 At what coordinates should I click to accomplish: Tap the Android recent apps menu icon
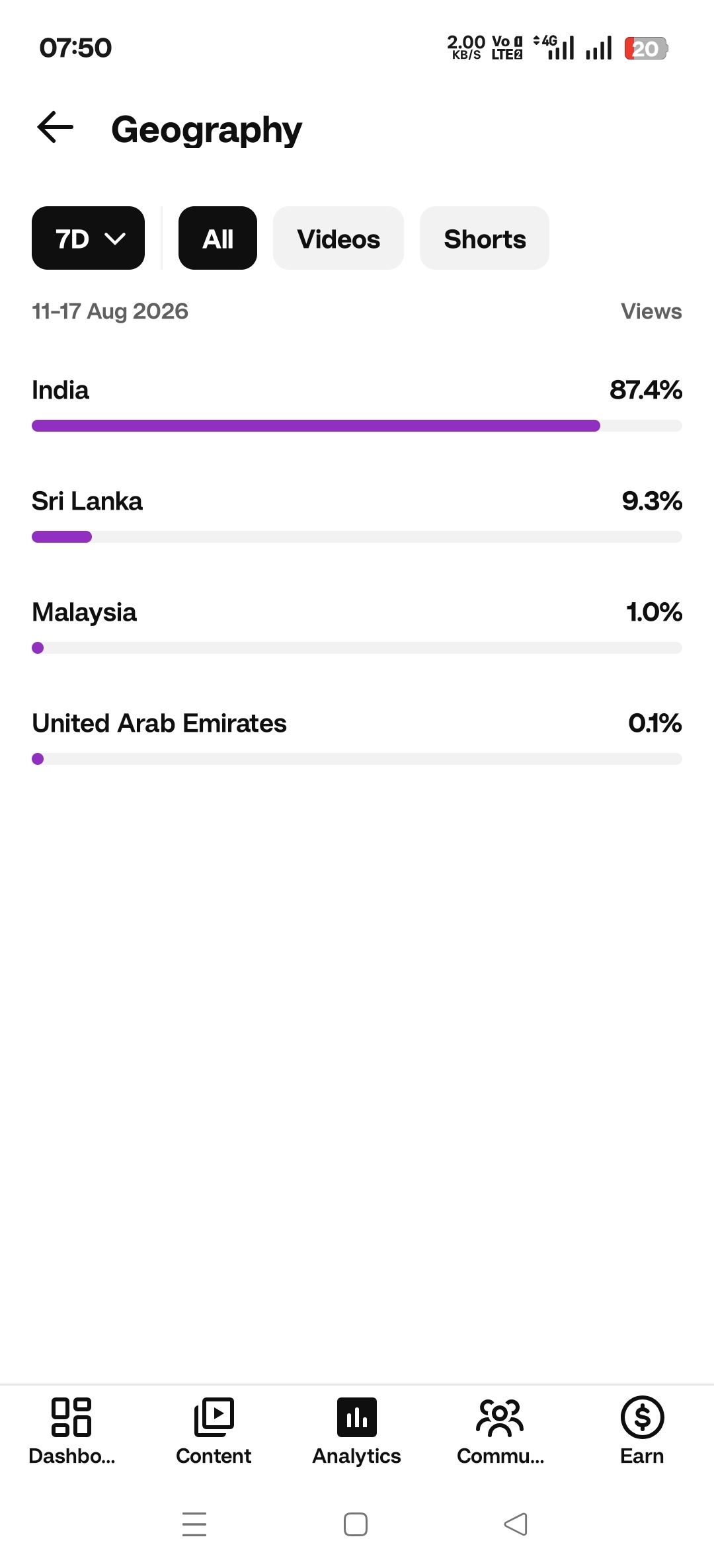click(x=194, y=1524)
